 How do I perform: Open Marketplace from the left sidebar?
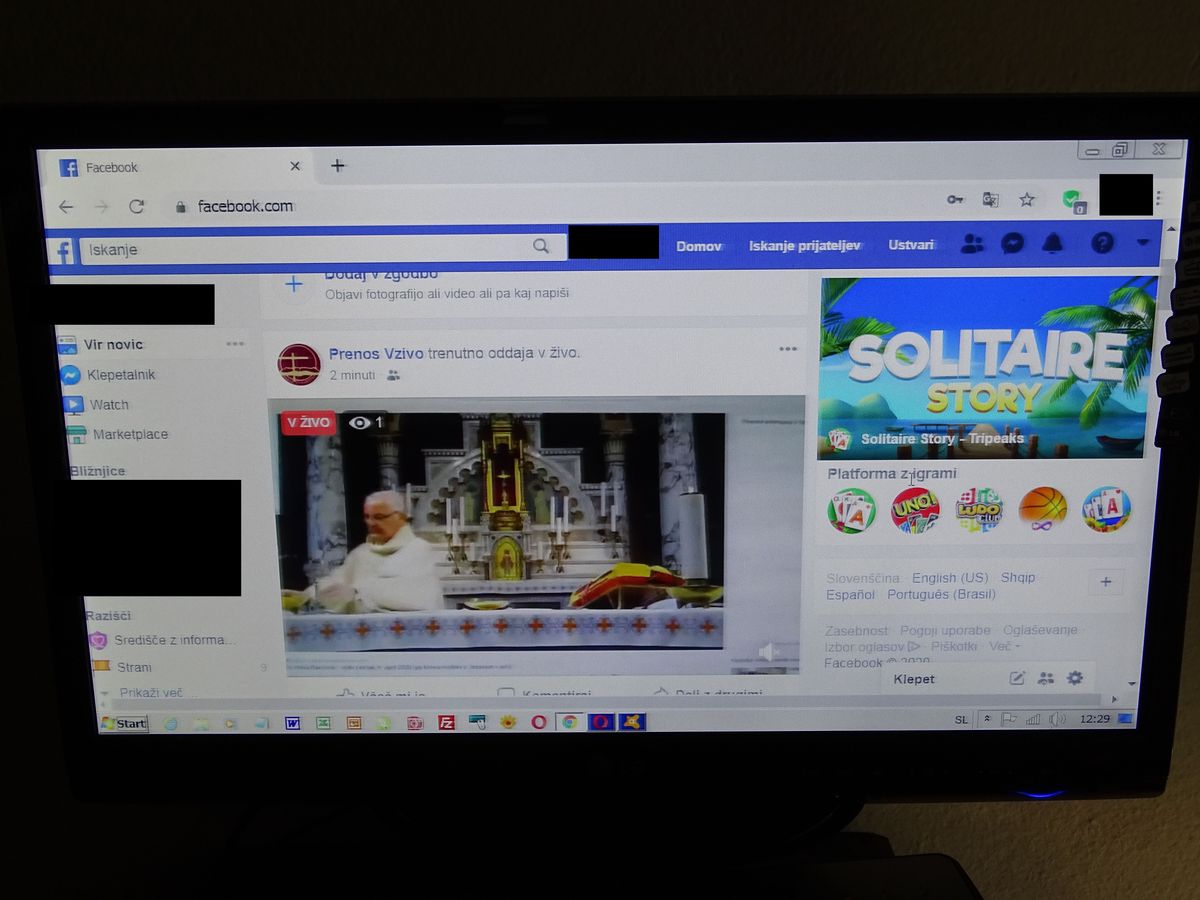coord(130,434)
